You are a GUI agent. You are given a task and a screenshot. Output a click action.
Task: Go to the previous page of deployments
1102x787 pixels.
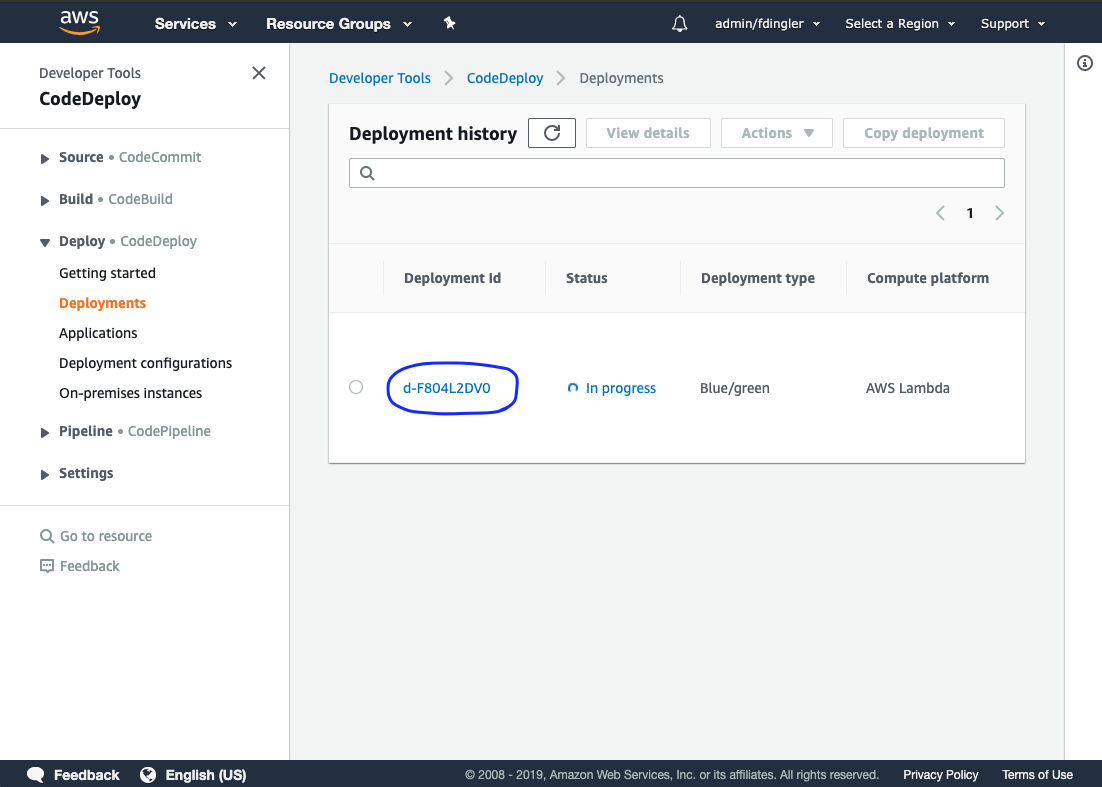click(940, 213)
